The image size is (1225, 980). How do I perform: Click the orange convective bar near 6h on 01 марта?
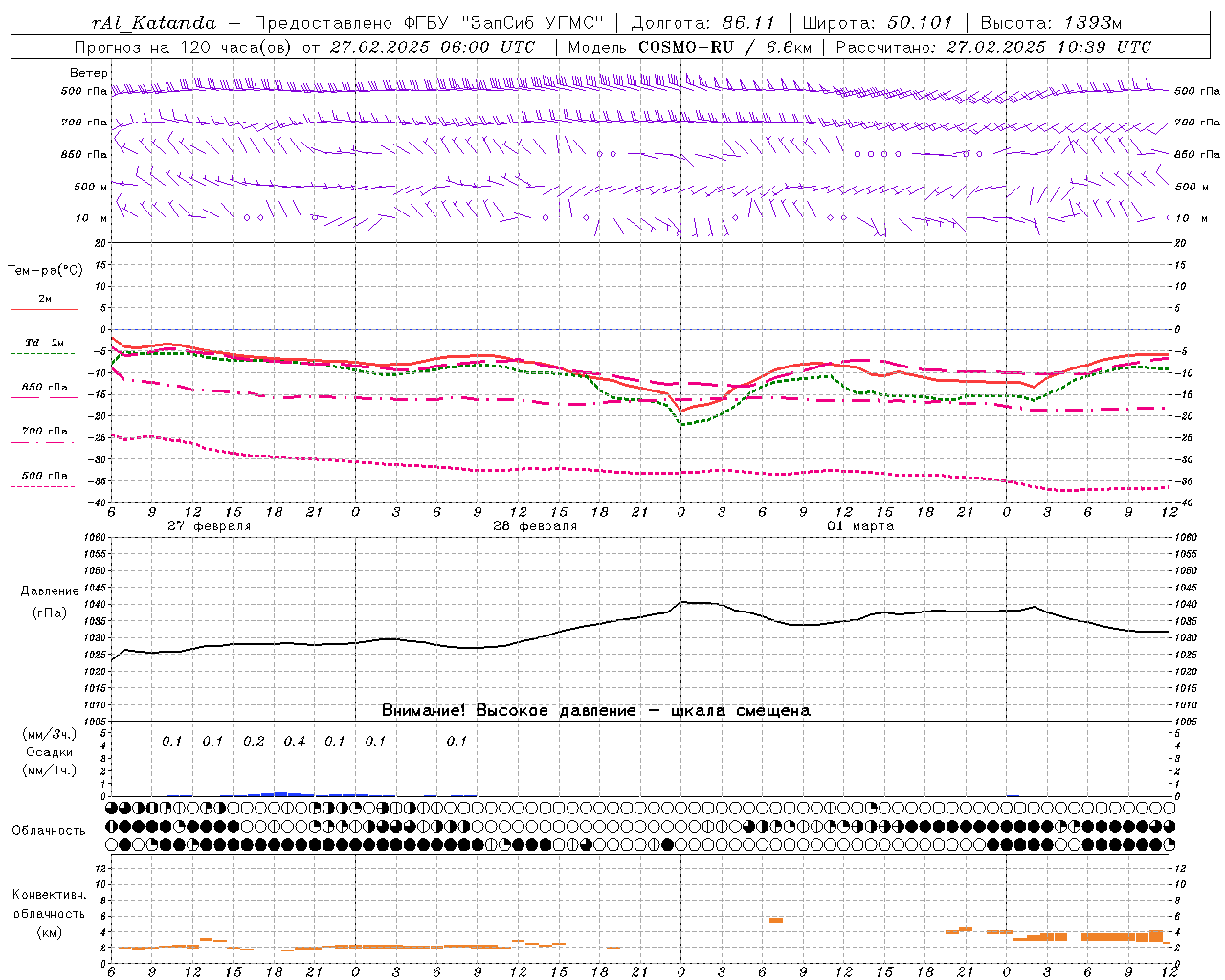coord(776,920)
